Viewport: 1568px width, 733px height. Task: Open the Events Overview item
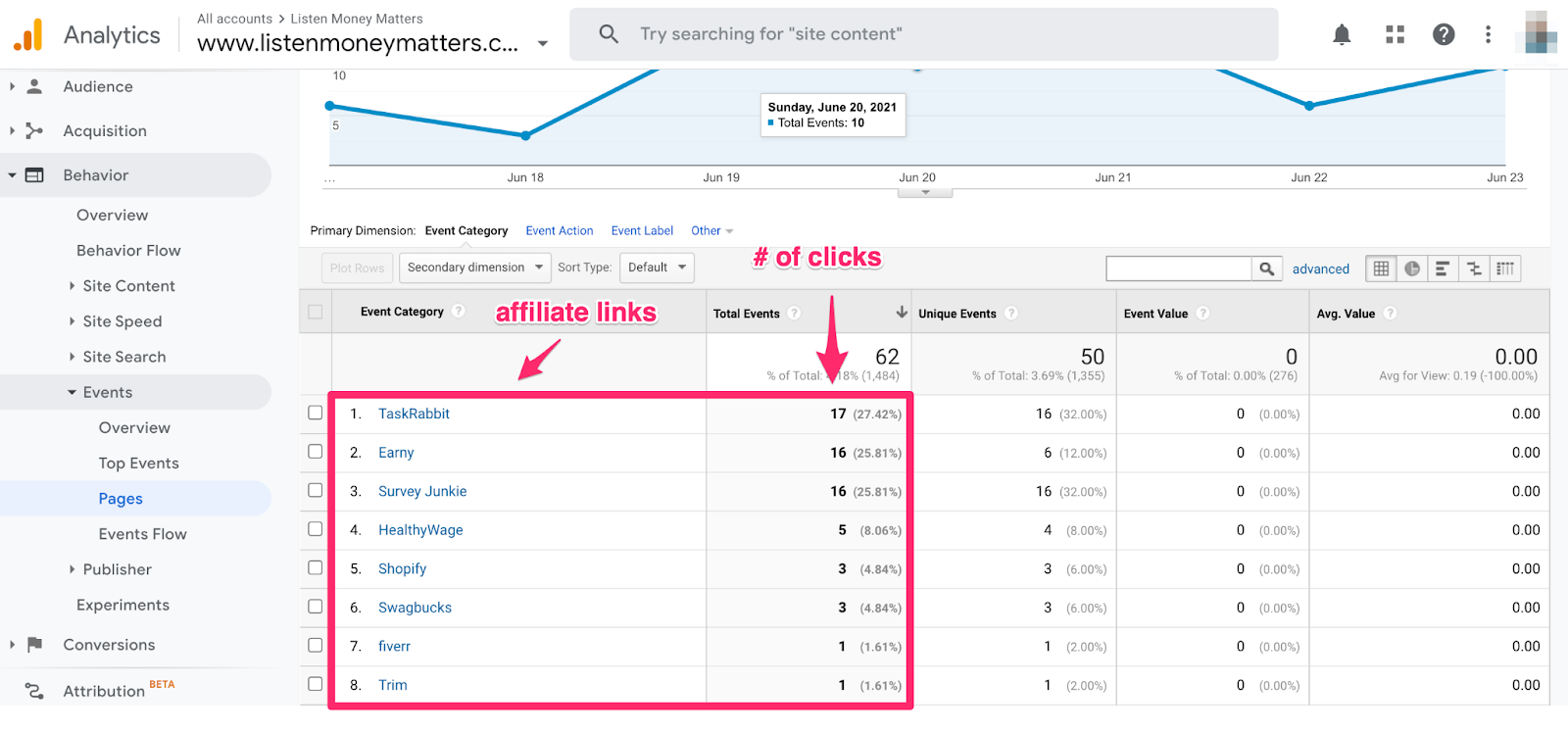pyautogui.click(x=134, y=428)
